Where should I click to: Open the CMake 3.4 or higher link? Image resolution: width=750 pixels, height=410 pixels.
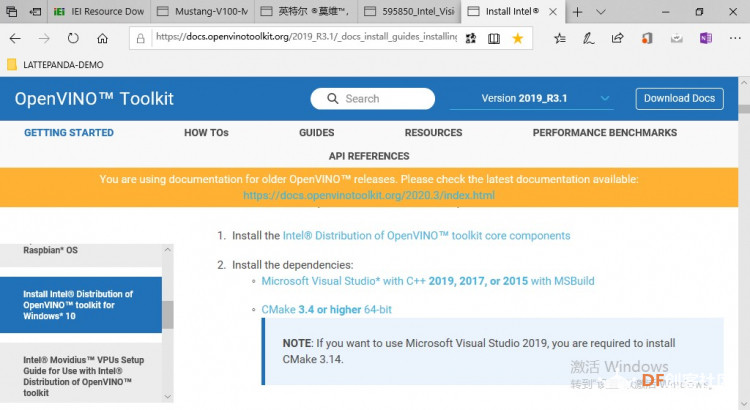click(326, 310)
